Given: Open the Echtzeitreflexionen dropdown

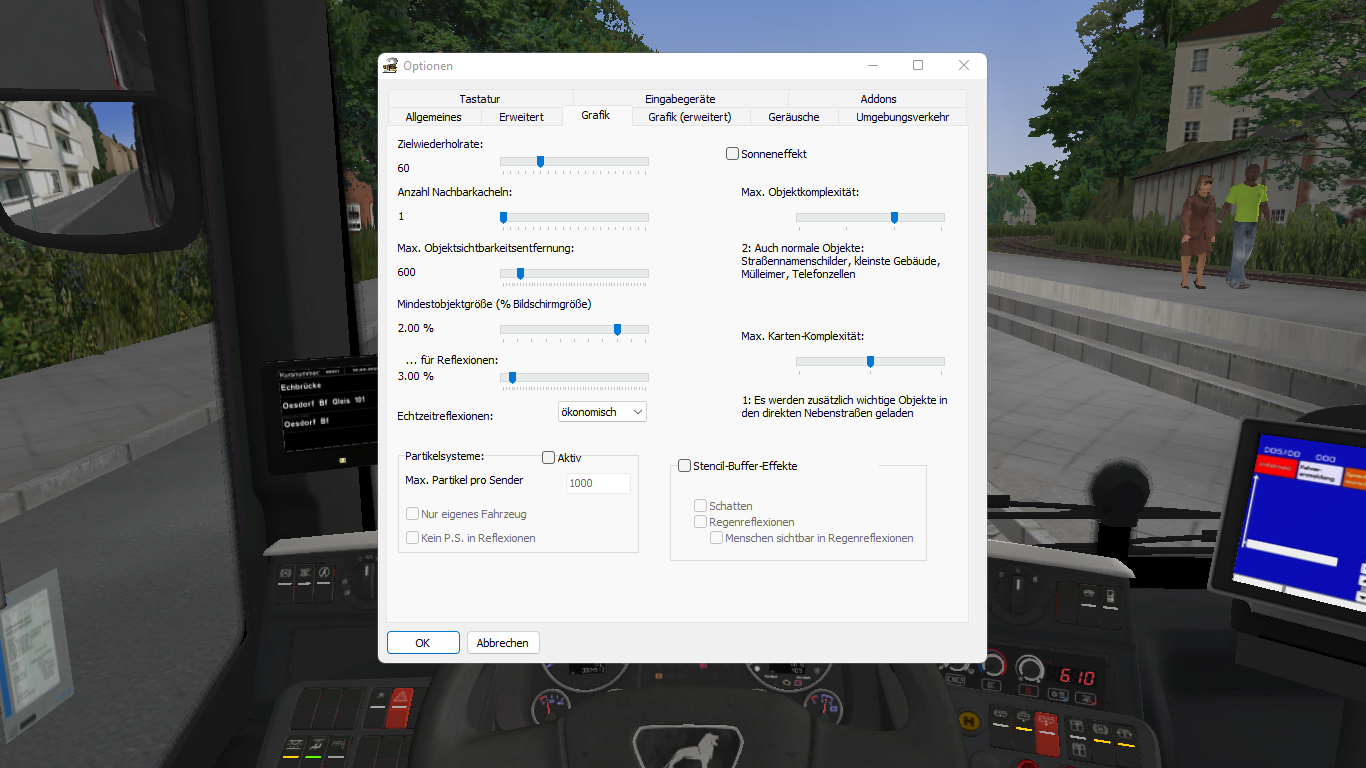Looking at the screenshot, I should coord(602,412).
